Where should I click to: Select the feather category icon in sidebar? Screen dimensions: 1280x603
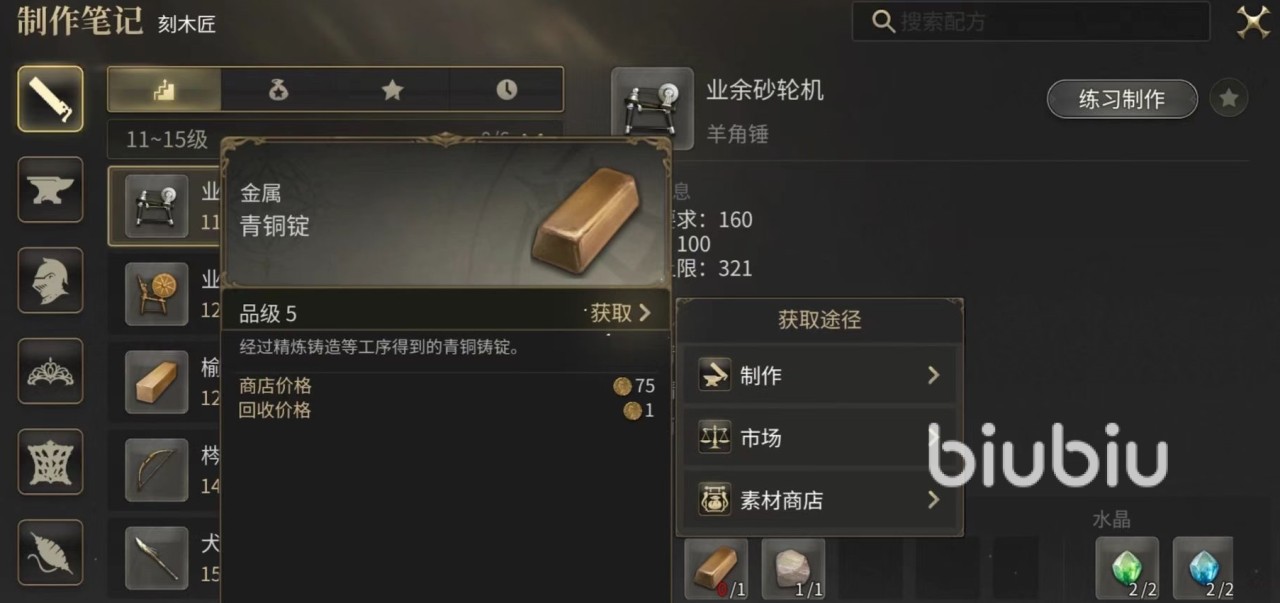(x=50, y=553)
